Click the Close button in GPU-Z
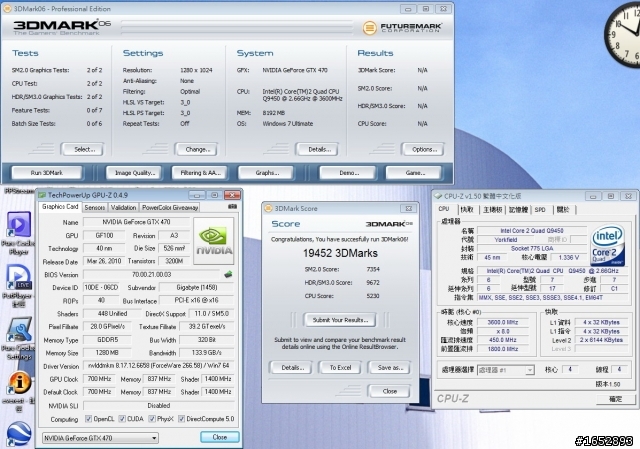This screenshot has height=449, width=640. point(220,437)
